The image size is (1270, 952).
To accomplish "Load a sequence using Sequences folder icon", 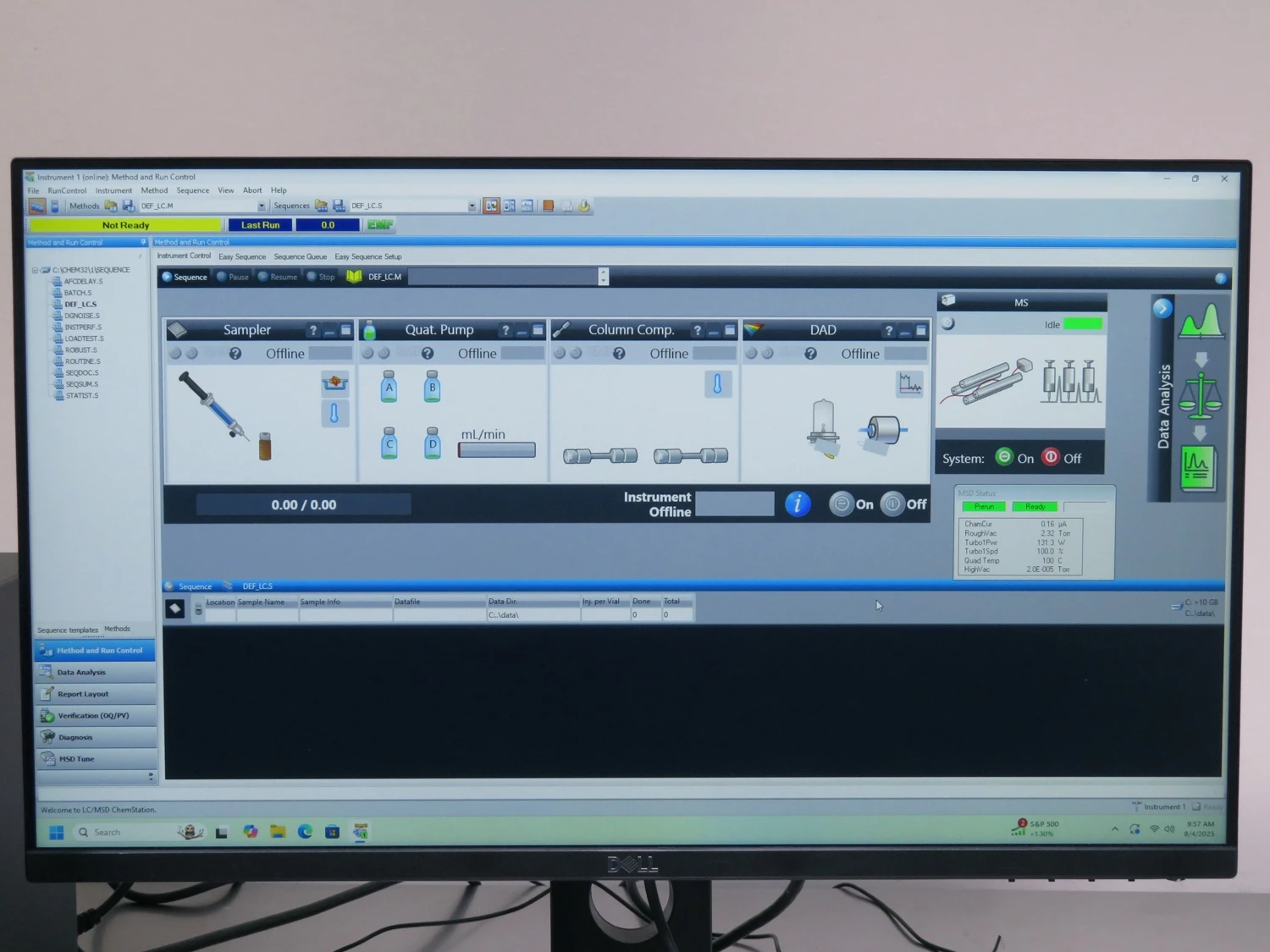I will pos(321,206).
